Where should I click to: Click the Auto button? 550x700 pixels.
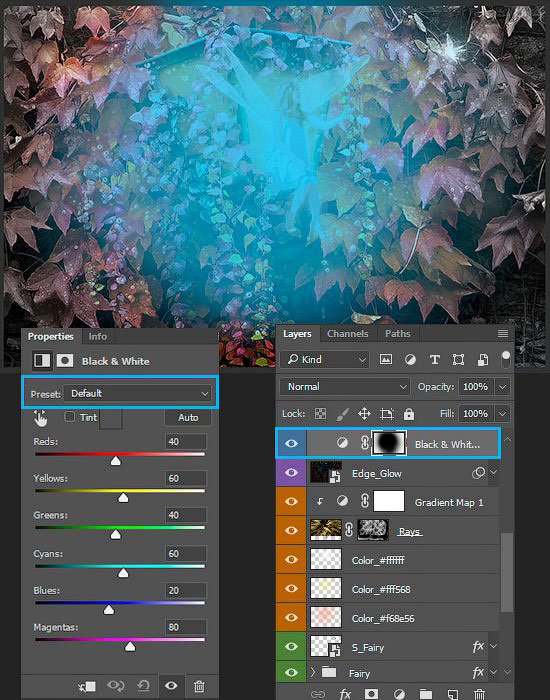pos(188,417)
